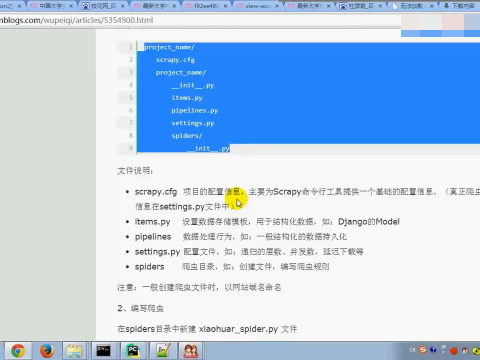Open Chrome from the taskbar
Screen dimensions: 480x360
[18, 351]
